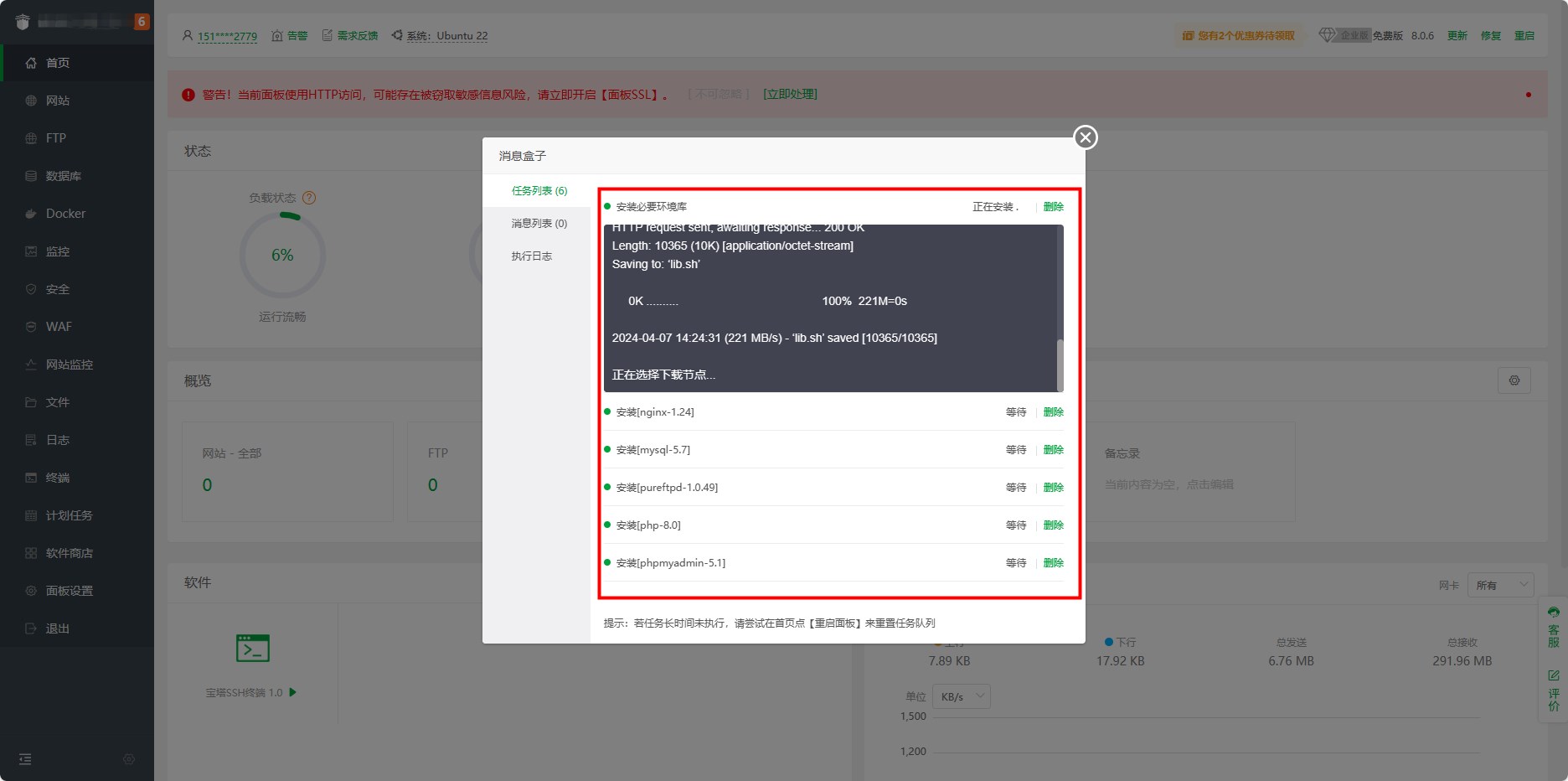Switch to the 消息列表 tab
This screenshot has width=1568, height=781.
point(539,224)
